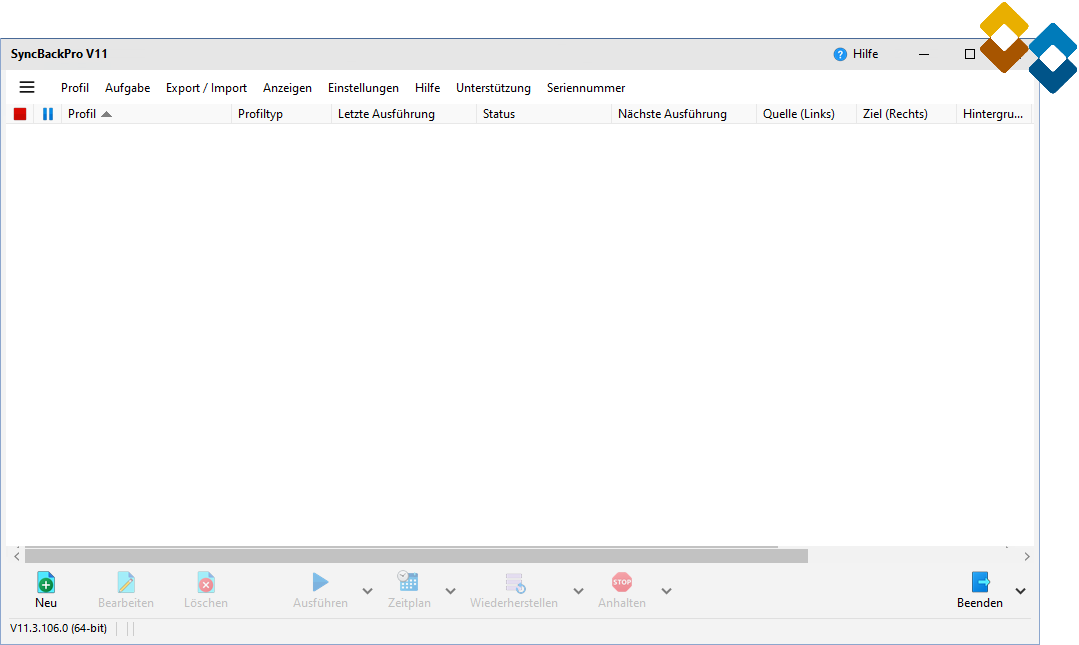Click the horizontal scrollbar thumb
Screen dimensions: 1079x645
pos(416,556)
